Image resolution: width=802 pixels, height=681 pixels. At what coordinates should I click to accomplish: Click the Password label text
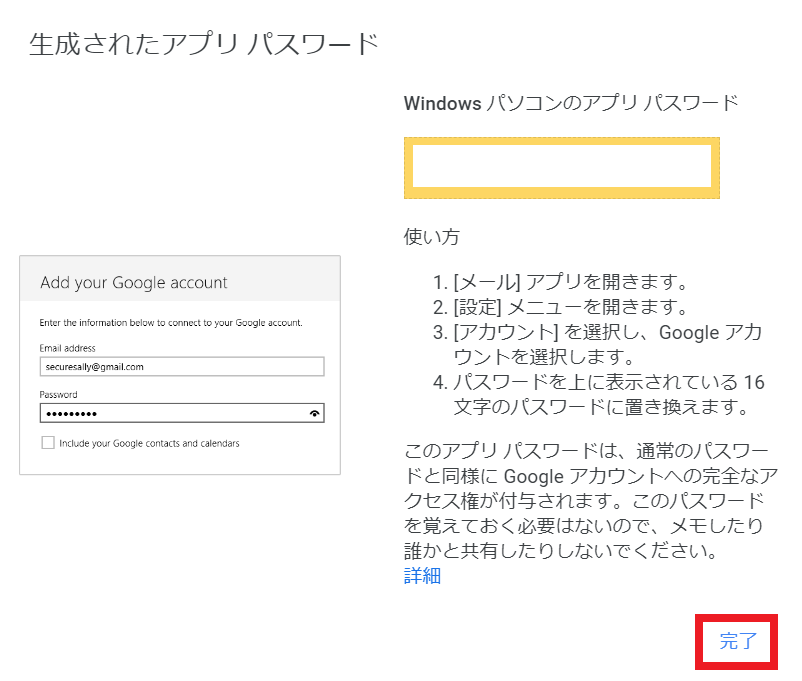click(x=58, y=394)
